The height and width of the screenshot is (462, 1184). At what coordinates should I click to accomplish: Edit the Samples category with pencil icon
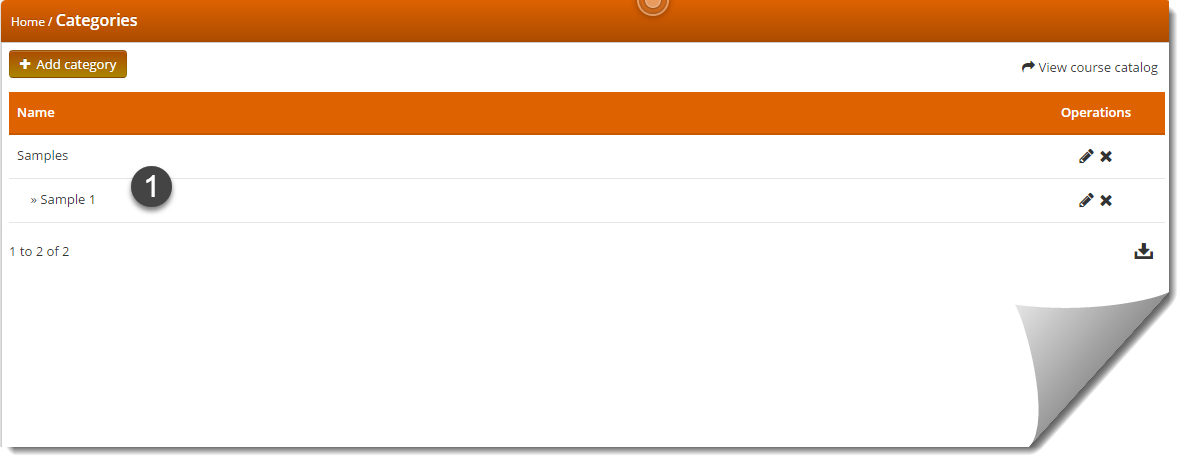pos(1086,156)
